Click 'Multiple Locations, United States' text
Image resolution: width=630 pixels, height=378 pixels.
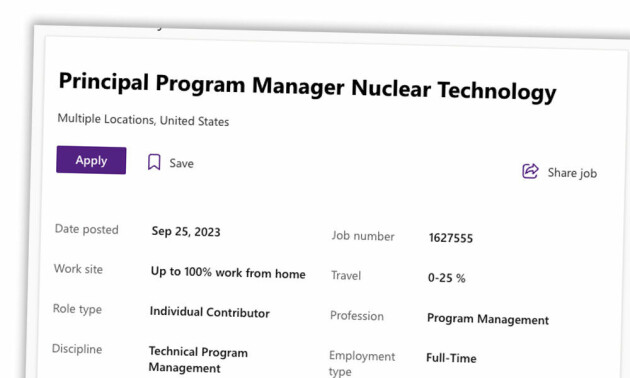[x=143, y=120]
